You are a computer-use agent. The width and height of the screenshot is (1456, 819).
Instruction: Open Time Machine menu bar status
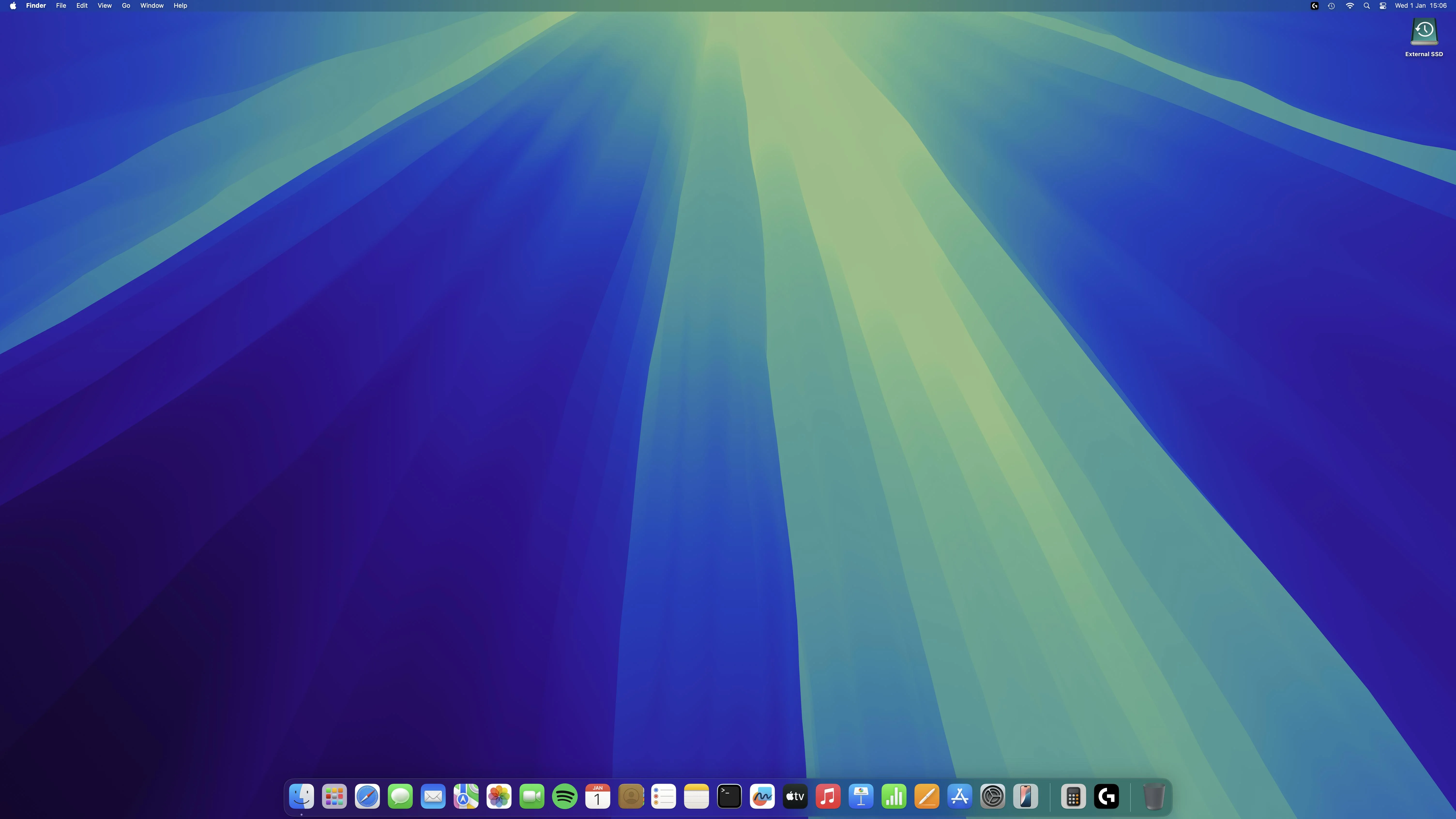pos(1332,6)
